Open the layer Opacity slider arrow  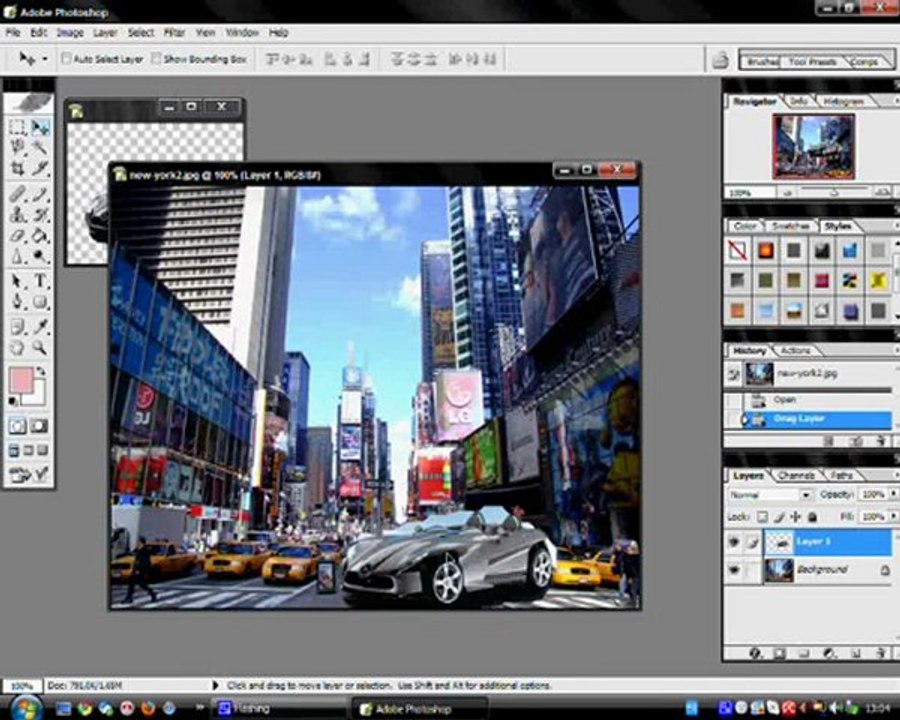893,494
